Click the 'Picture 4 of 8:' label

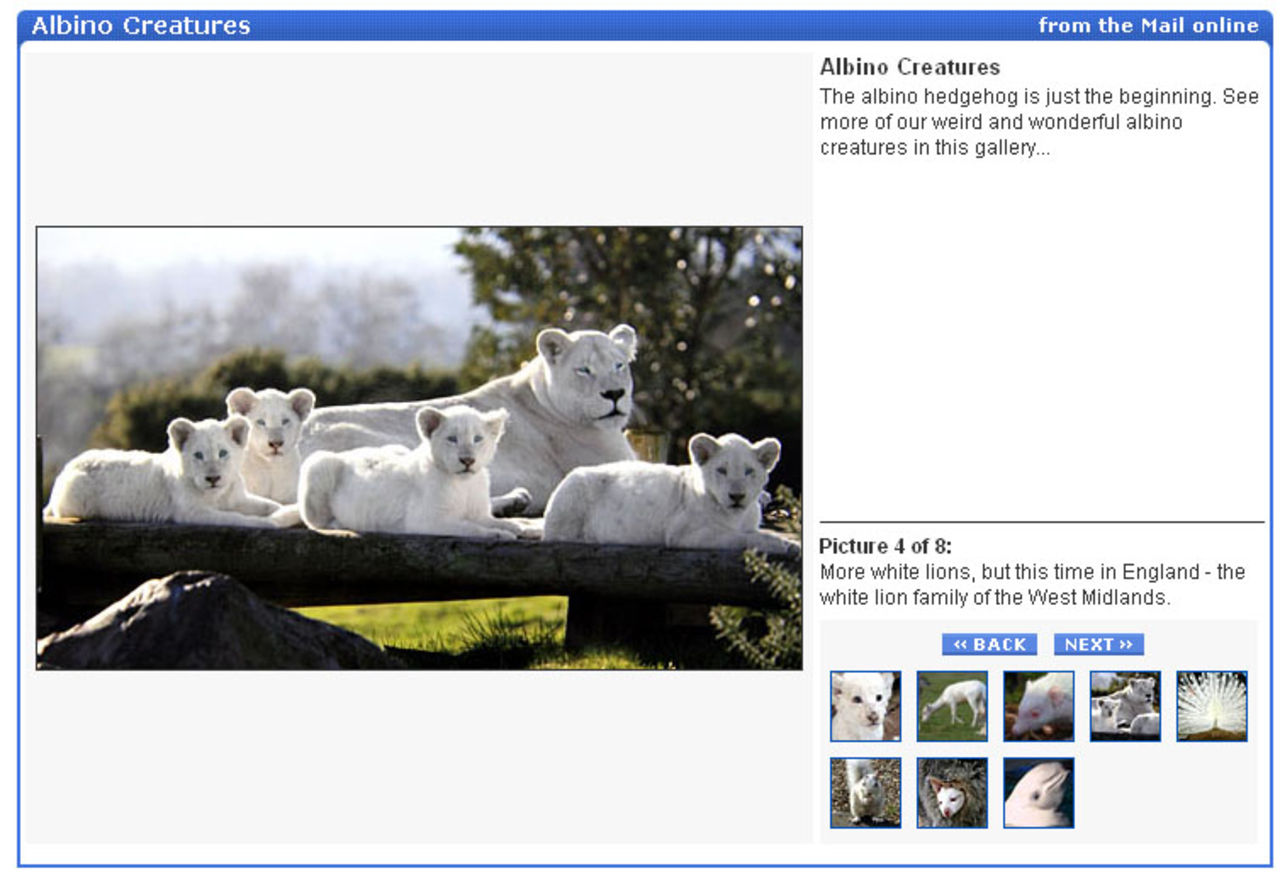click(885, 547)
